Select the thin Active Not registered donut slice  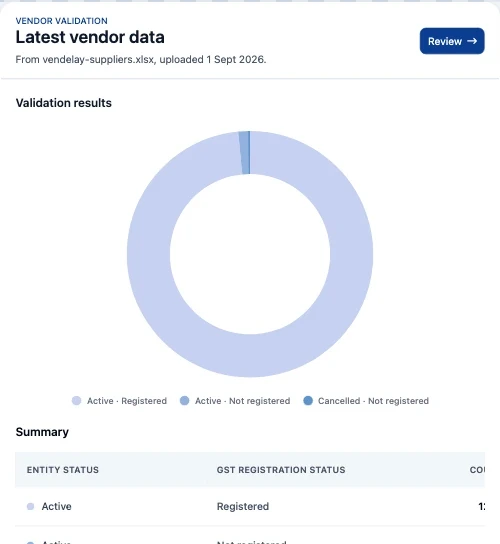click(x=245, y=153)
